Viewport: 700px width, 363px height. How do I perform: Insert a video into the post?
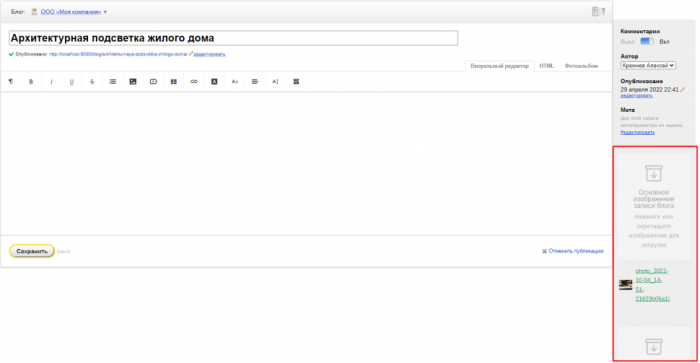(x=153, y=82)
